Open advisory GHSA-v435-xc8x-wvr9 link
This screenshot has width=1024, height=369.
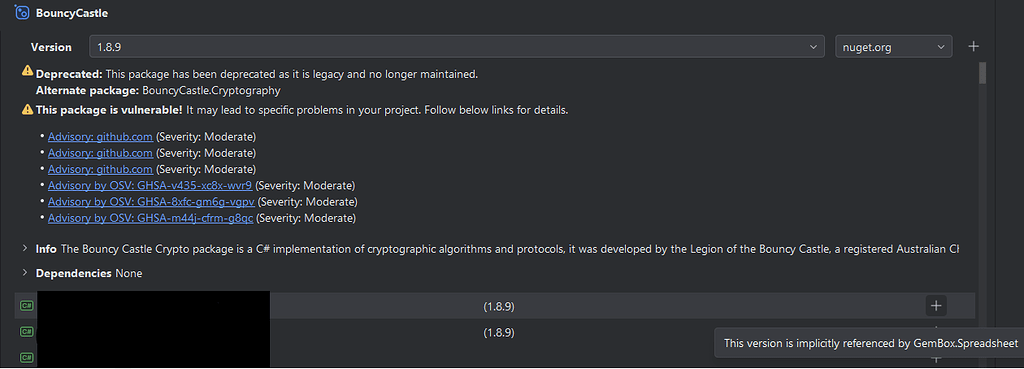(x=150, y=185)
